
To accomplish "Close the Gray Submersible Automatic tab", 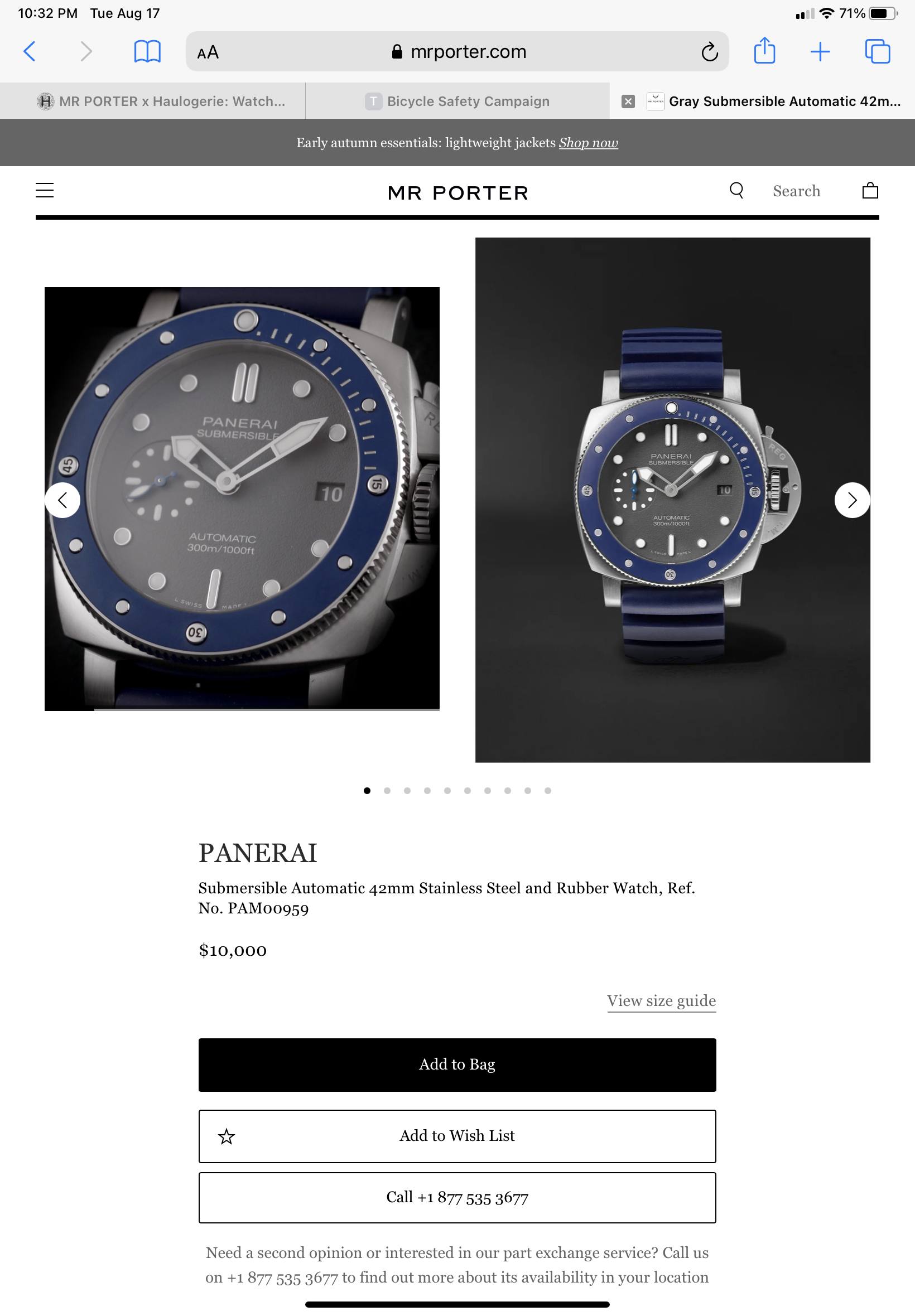I will point(628,101).
